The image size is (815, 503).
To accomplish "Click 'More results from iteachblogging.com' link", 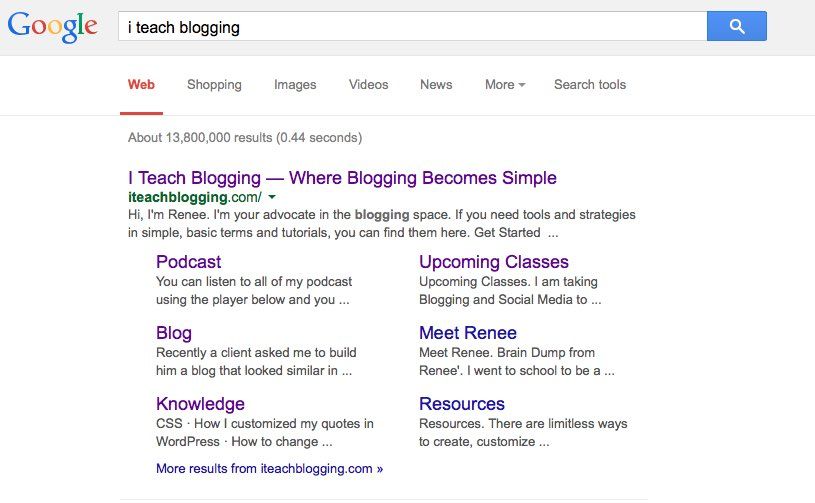I will point(269,468).
